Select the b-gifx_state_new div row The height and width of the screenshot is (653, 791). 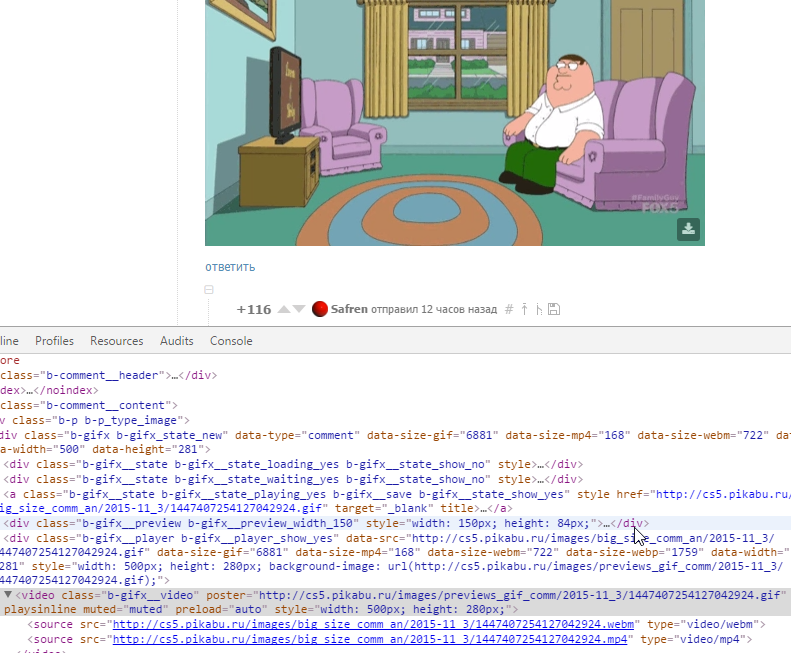coord(396,442)
